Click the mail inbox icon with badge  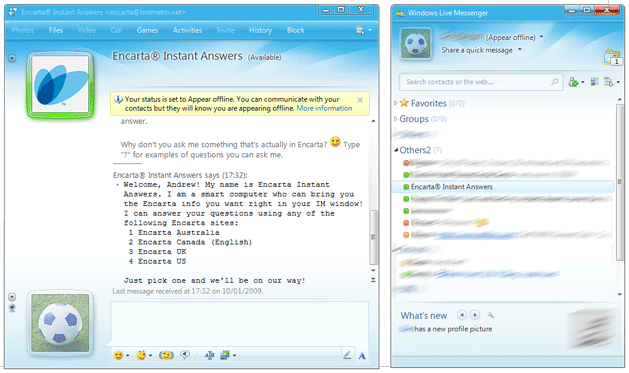(x=612, y=57)
